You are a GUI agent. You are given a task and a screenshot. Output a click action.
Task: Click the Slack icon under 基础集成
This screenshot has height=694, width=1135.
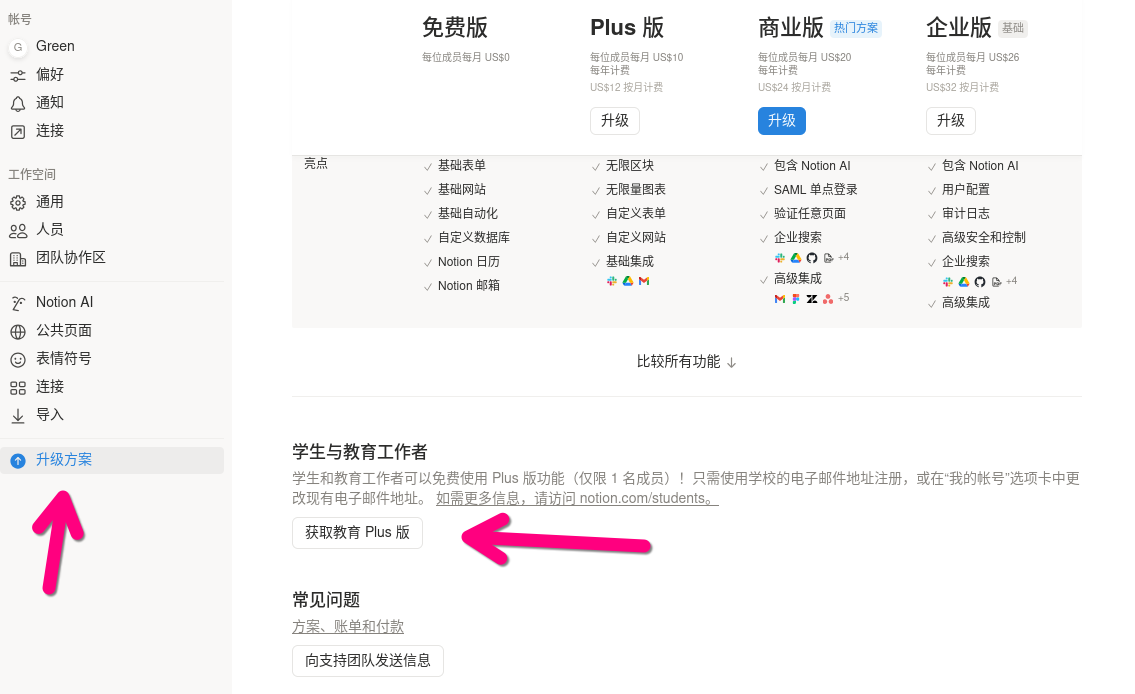click(x=611, y=280)
